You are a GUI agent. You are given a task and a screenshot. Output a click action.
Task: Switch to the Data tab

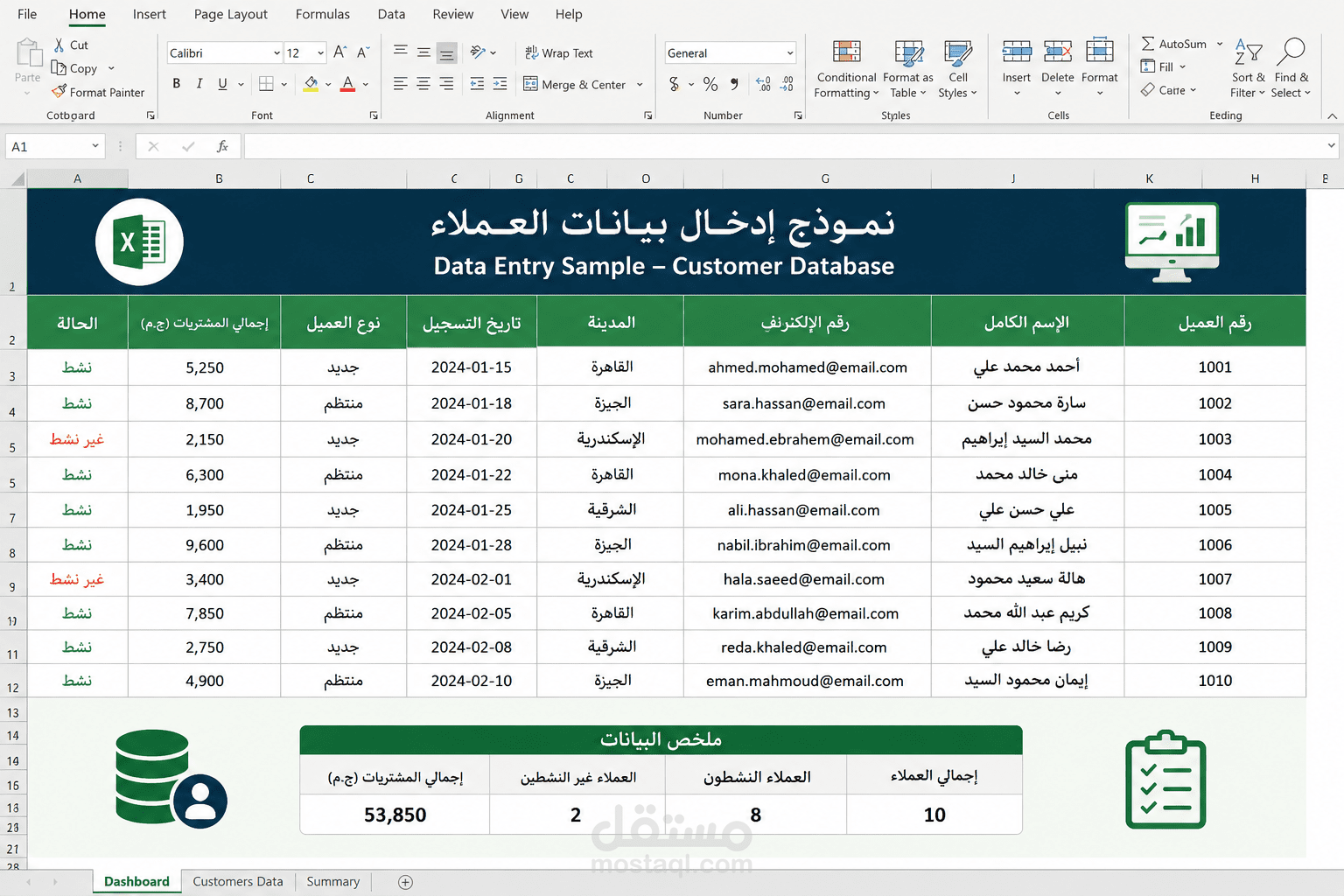tap(391, 14)
